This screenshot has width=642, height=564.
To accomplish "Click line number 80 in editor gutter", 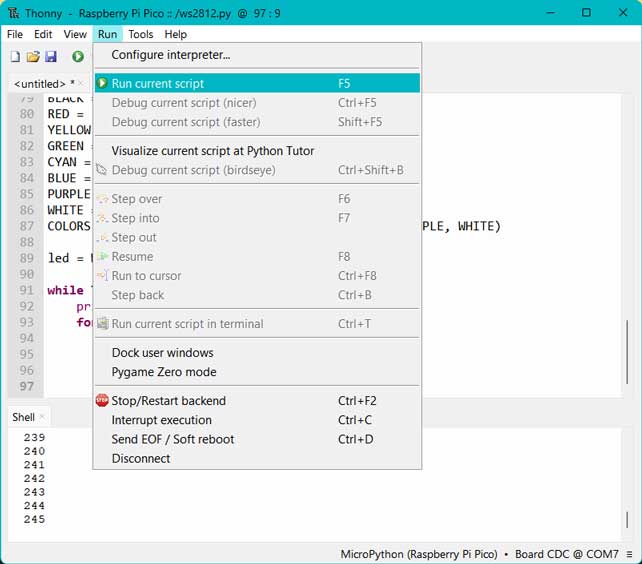I will (x=27, y=114).
